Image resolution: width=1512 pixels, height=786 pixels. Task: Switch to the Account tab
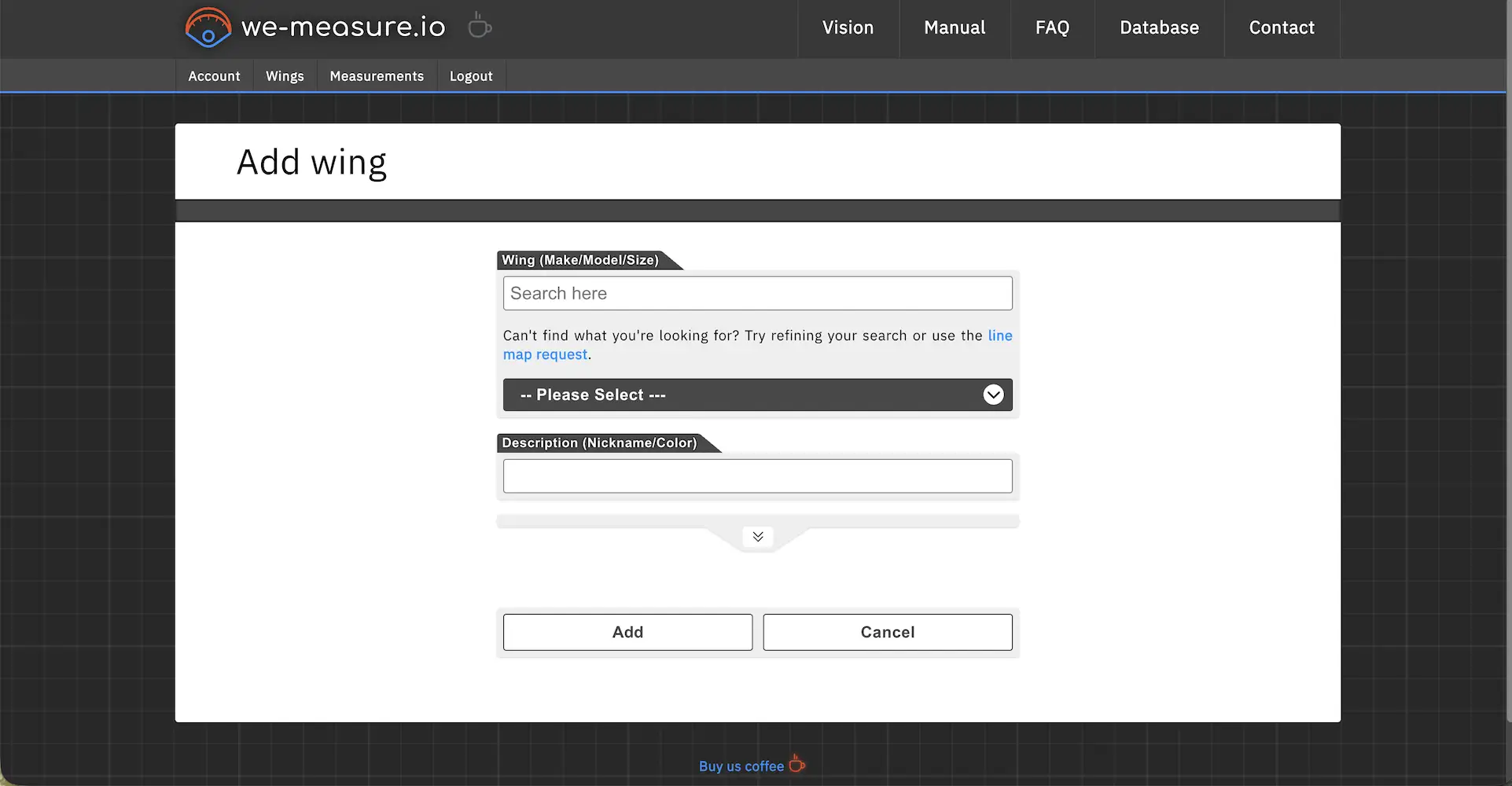tap(214, 76)
